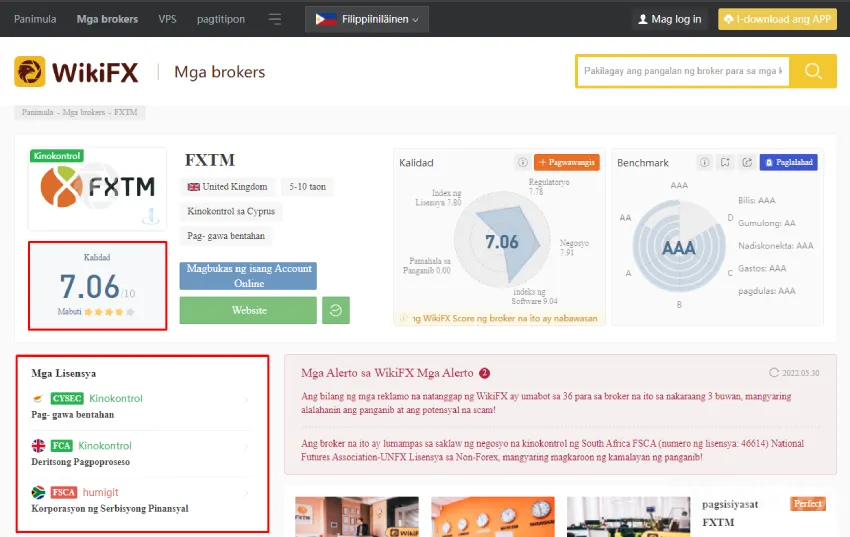Click the WikiFX logo
The width and height of the screenshot is (850, 537).
(76, 72)
